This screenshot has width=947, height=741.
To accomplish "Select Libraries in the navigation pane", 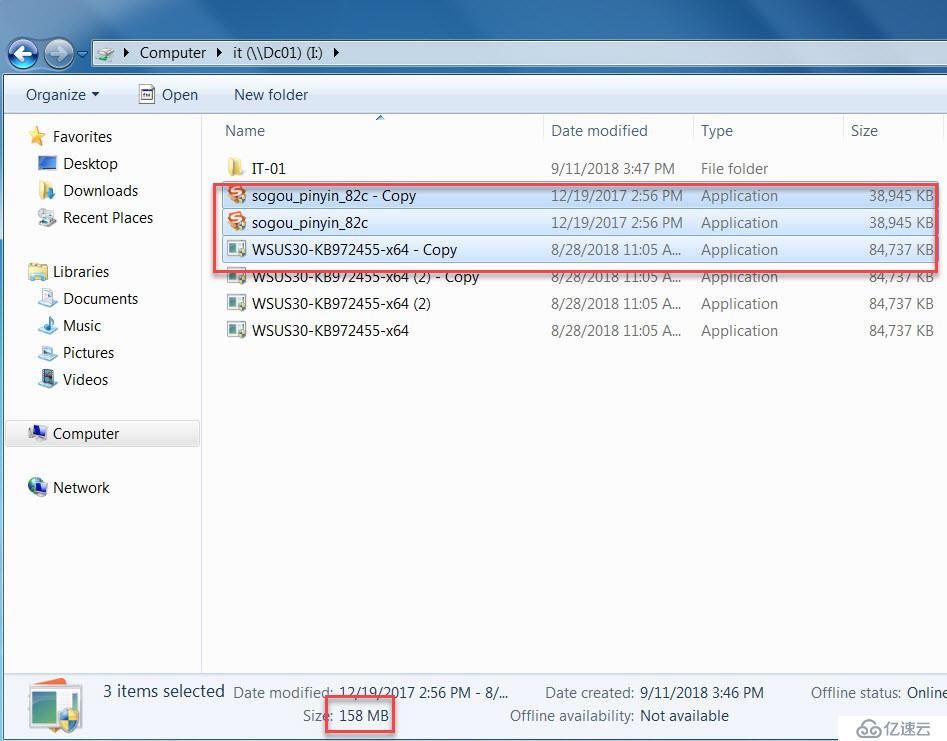I will click(x=81, y=272).
